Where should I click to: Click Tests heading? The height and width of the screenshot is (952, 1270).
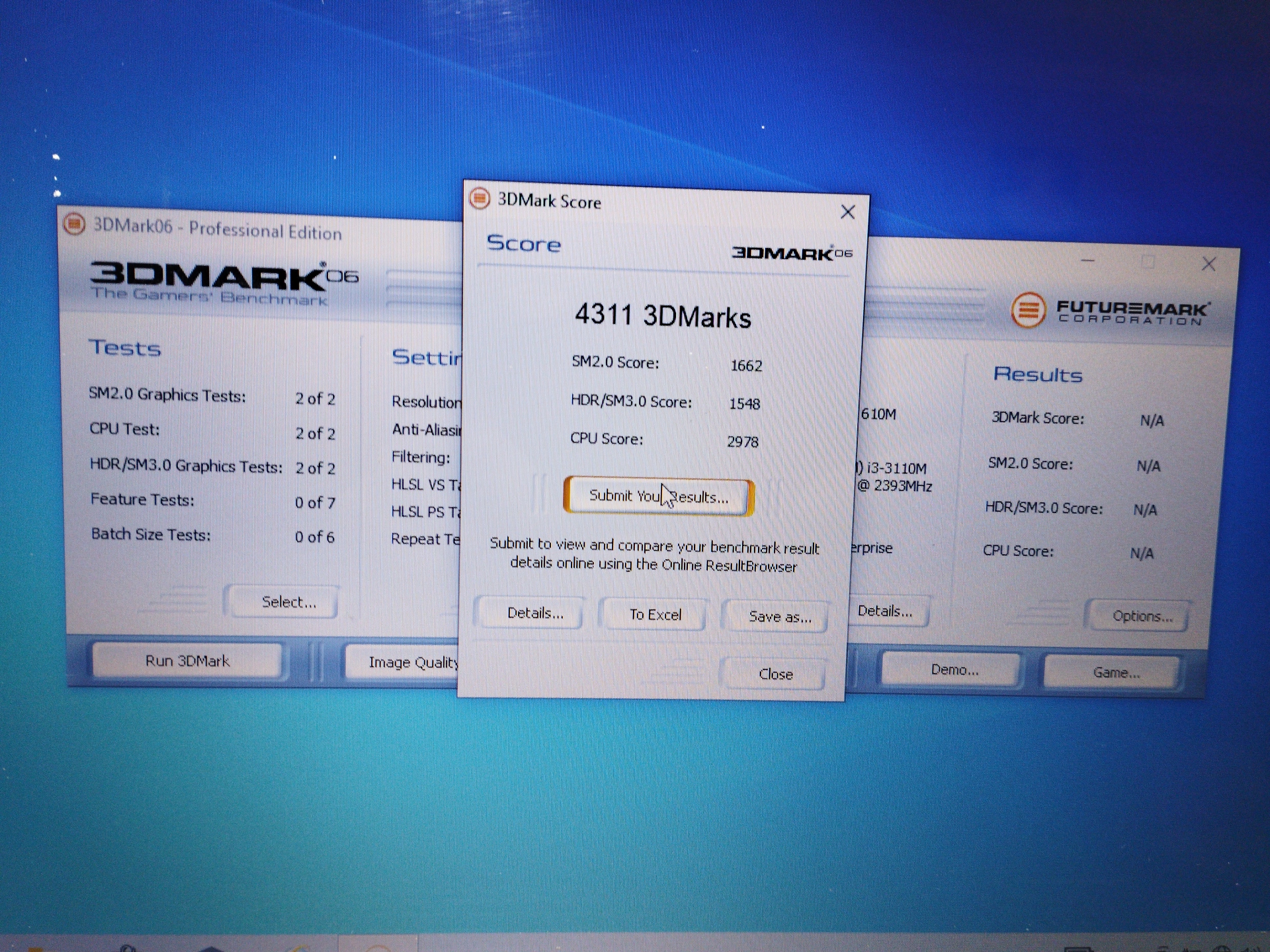125,348
